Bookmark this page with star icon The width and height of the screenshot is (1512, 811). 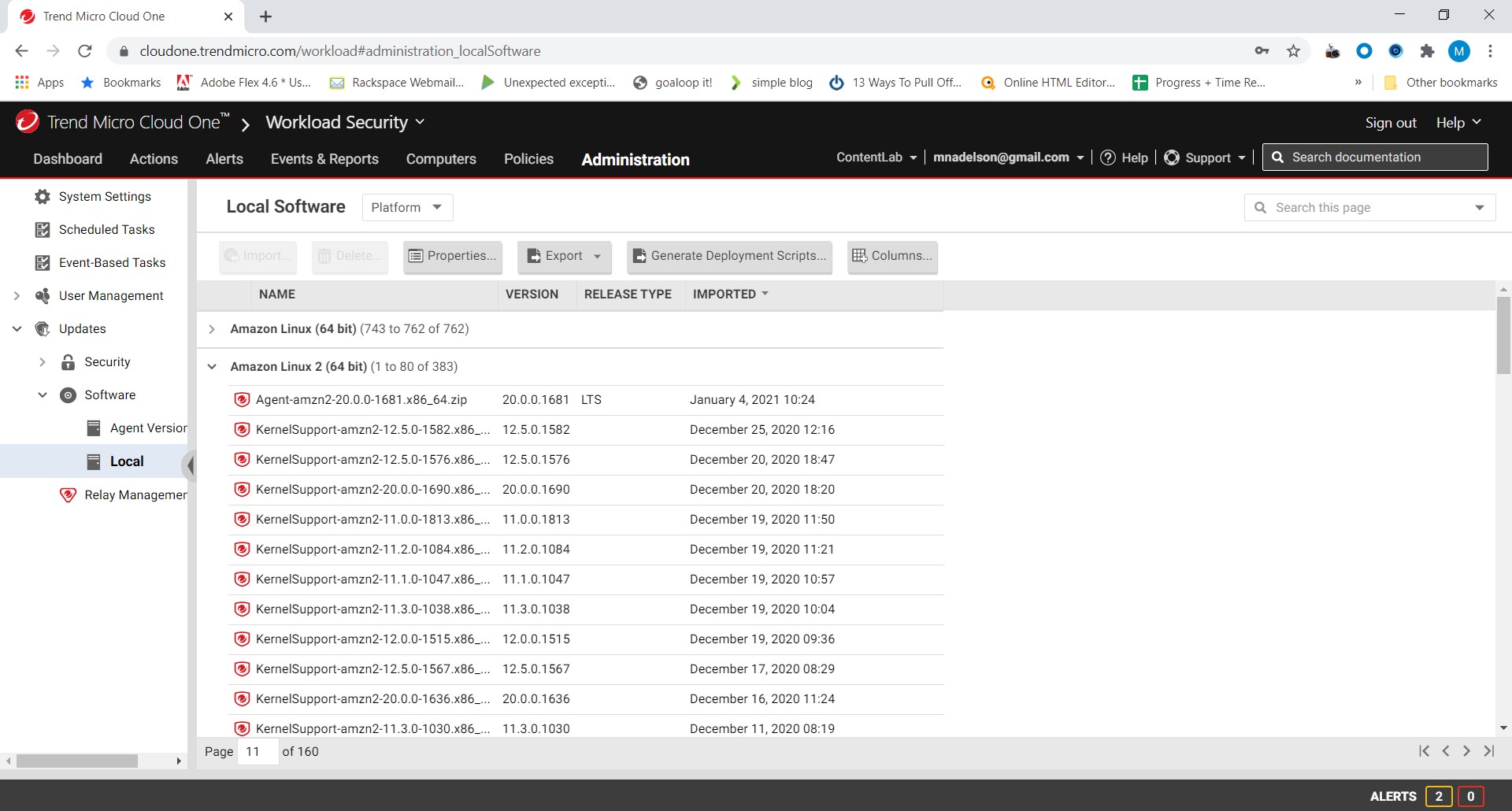tap(1293, 51)
